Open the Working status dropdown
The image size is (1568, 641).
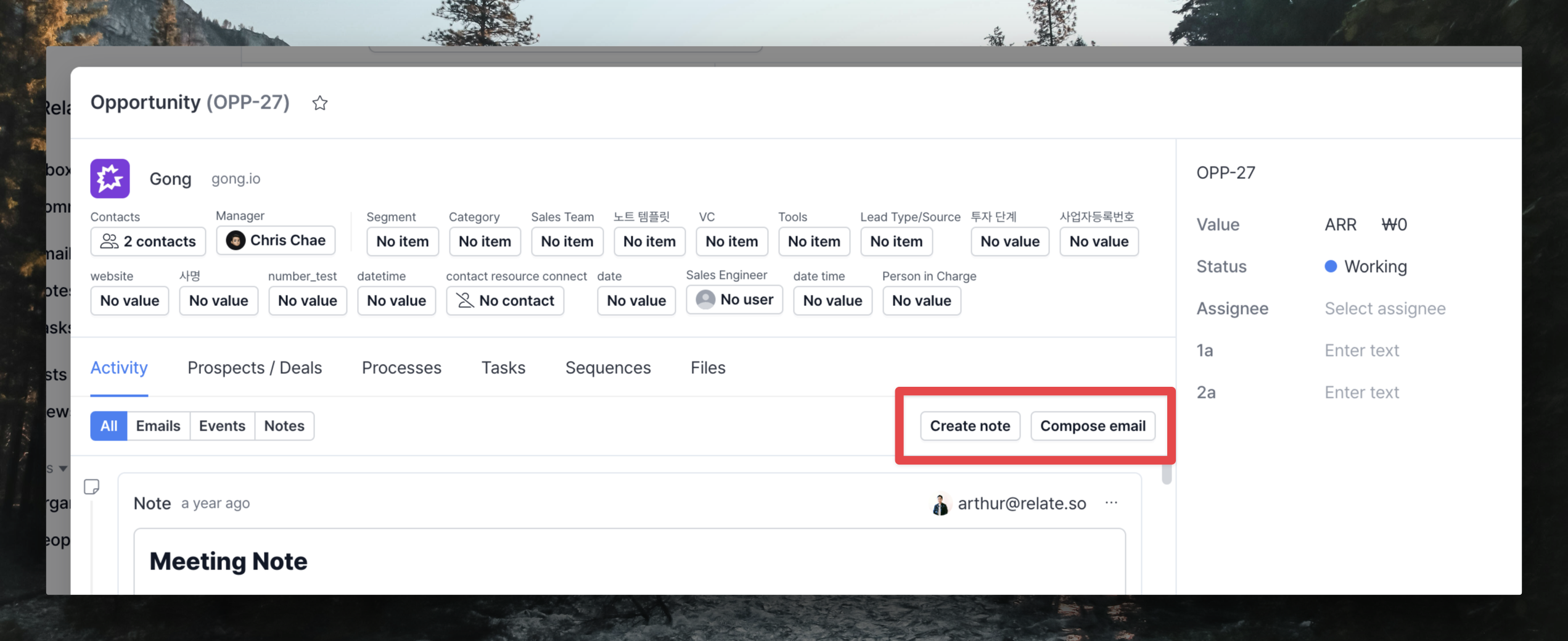click(x=1366, y=267)
